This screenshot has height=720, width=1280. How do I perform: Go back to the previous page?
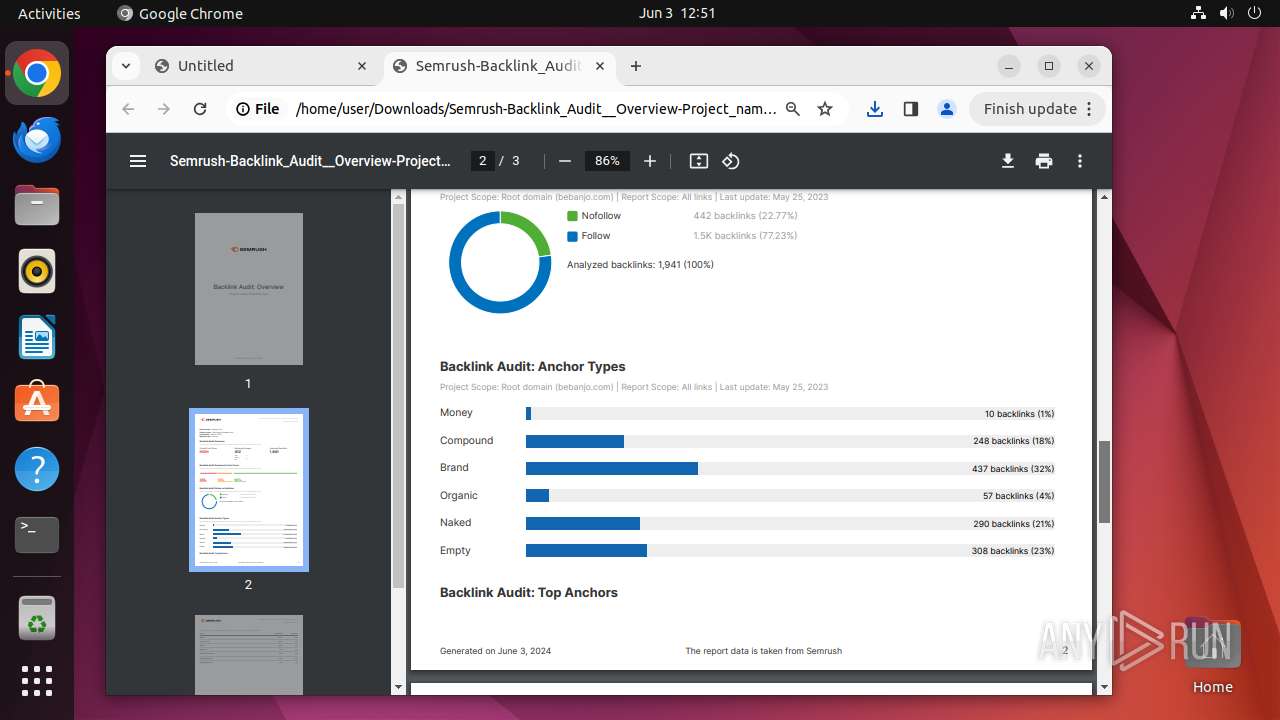[x=128, y=109]
